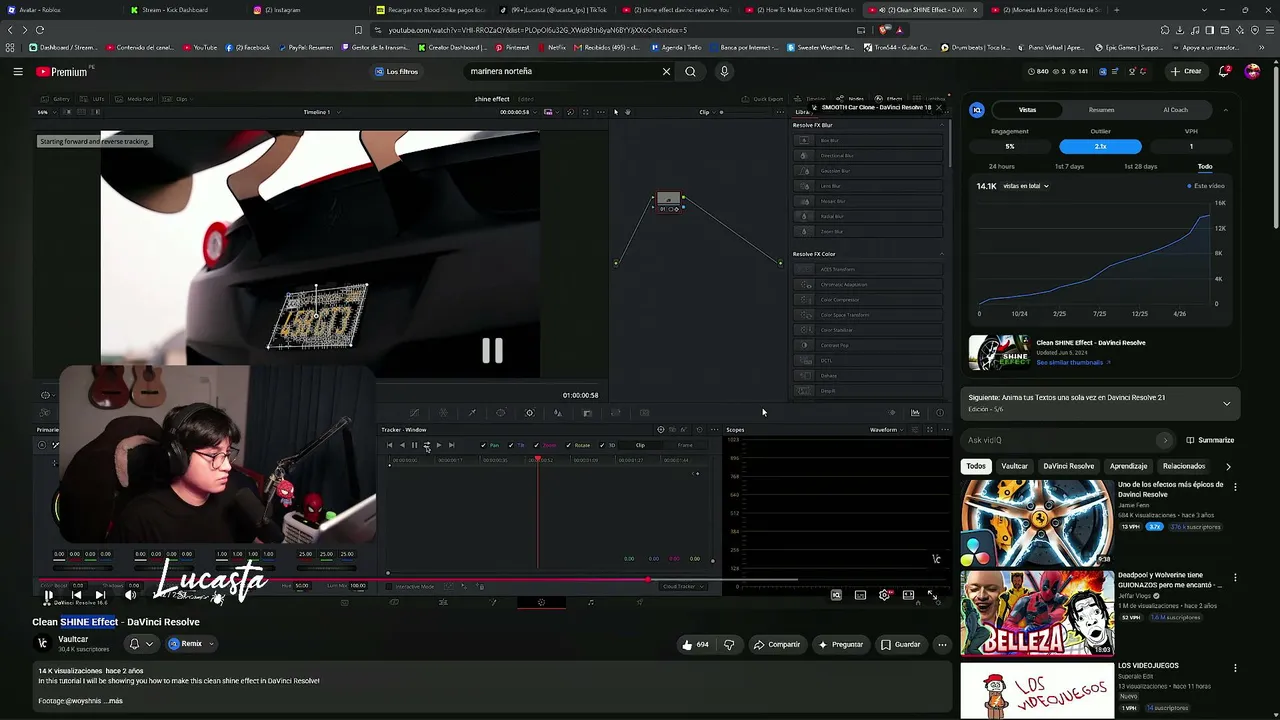
Task: Select the Aprendizaje filter chip
Action: [x=1128, y=466]
